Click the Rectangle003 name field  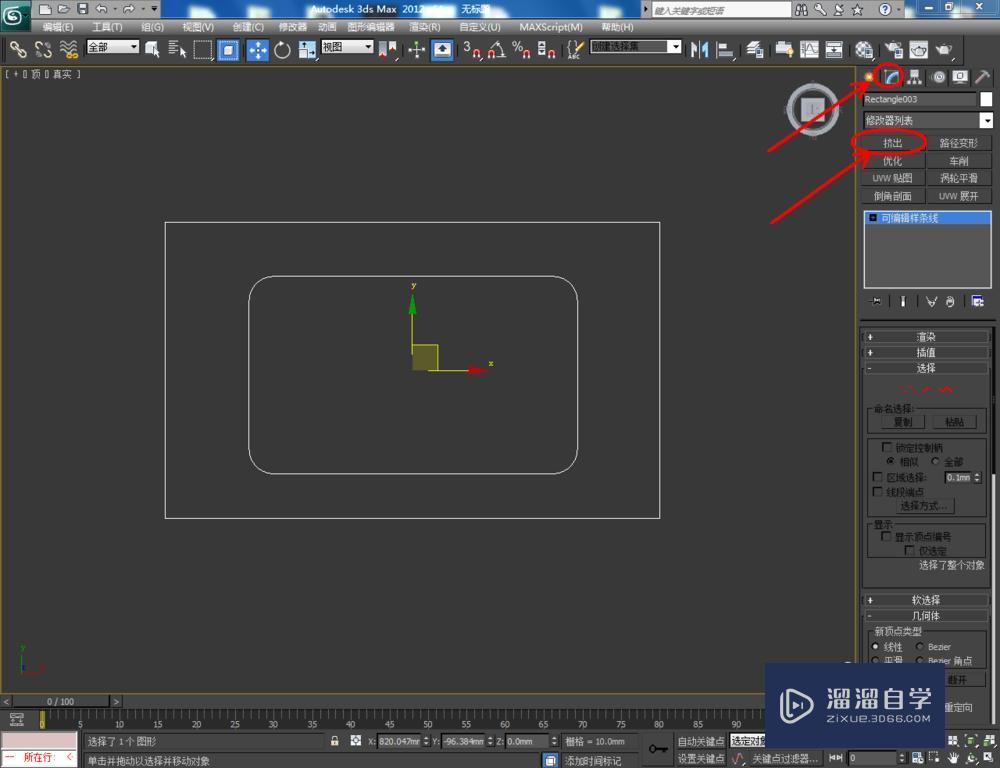(920, 99)
